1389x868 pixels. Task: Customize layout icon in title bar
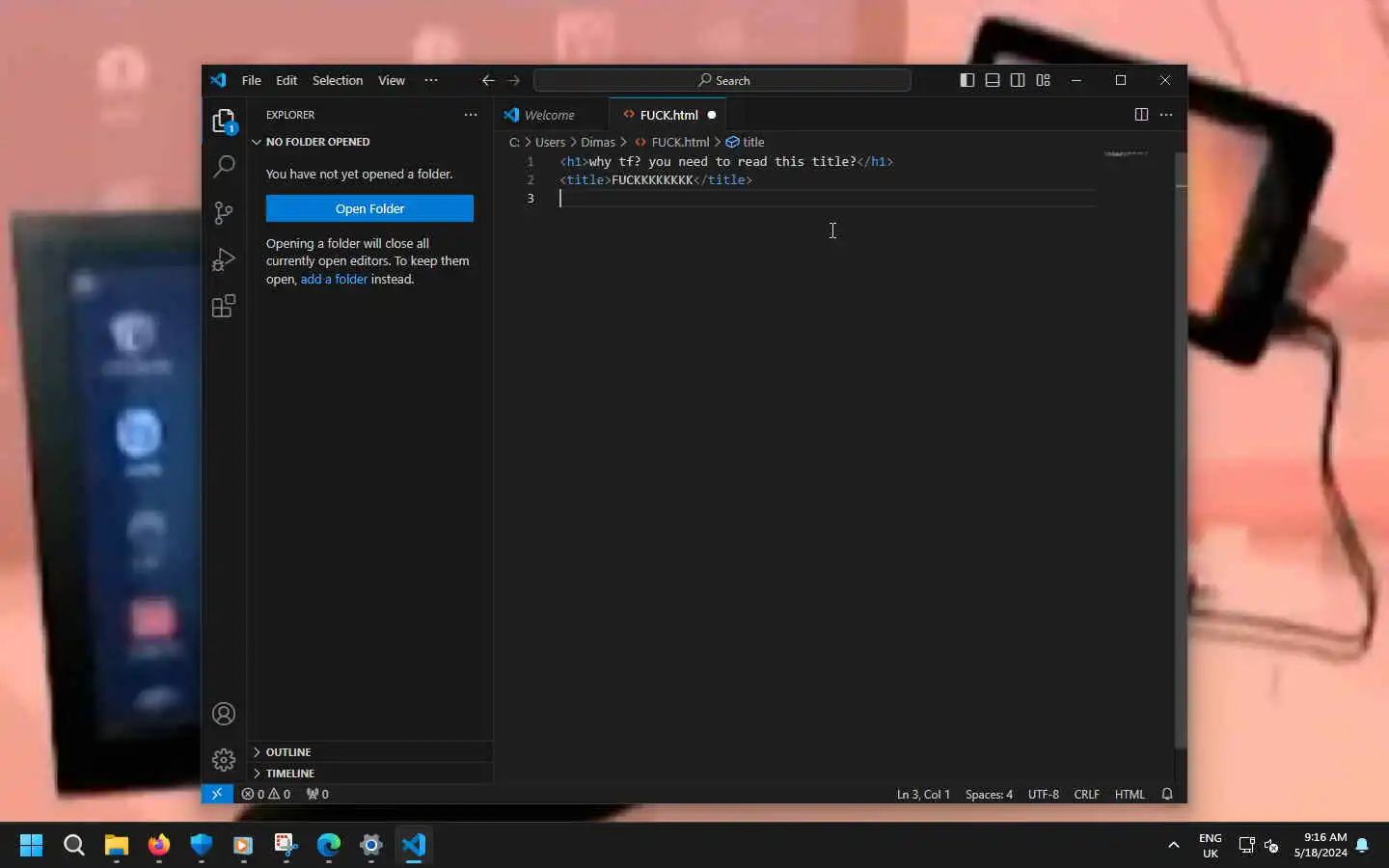tap(1044, 80)
